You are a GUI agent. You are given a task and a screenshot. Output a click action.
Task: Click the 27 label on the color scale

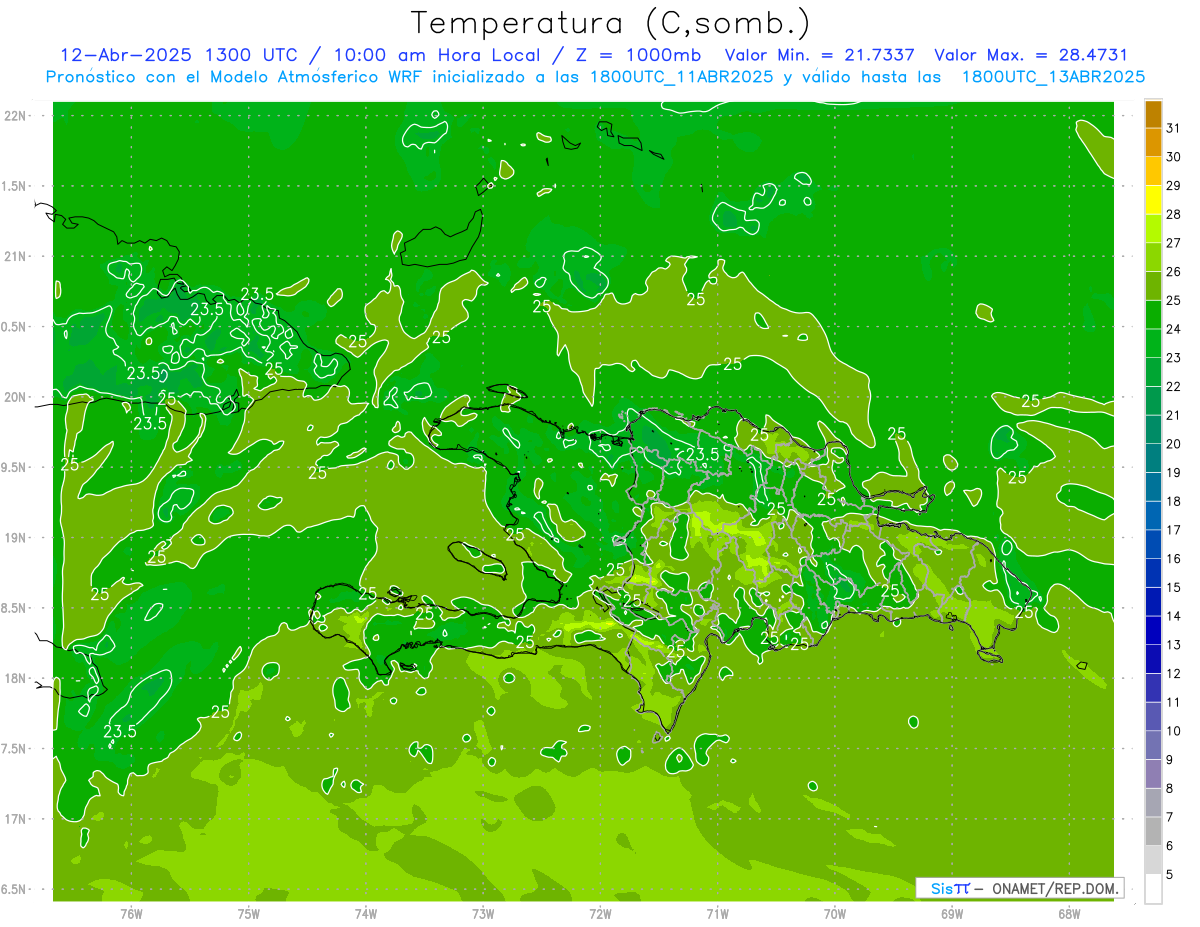pos(1174,243)
